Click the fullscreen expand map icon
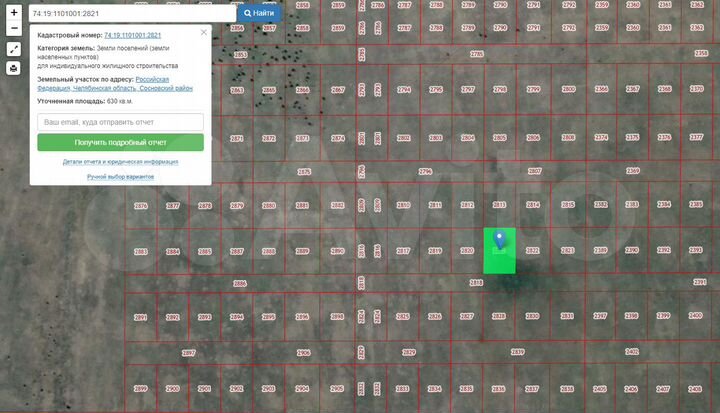The height and width of the screenshot is (413, 720). pyautogui.click(x=14, y=48)
